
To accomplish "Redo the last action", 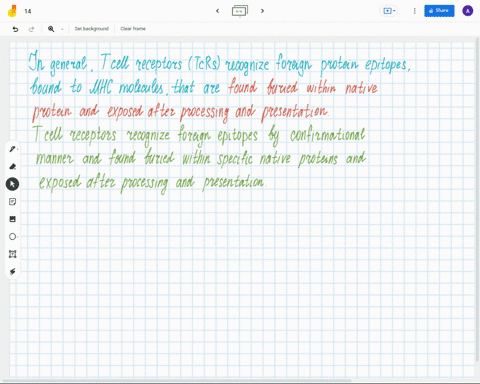I will point(31,29).
